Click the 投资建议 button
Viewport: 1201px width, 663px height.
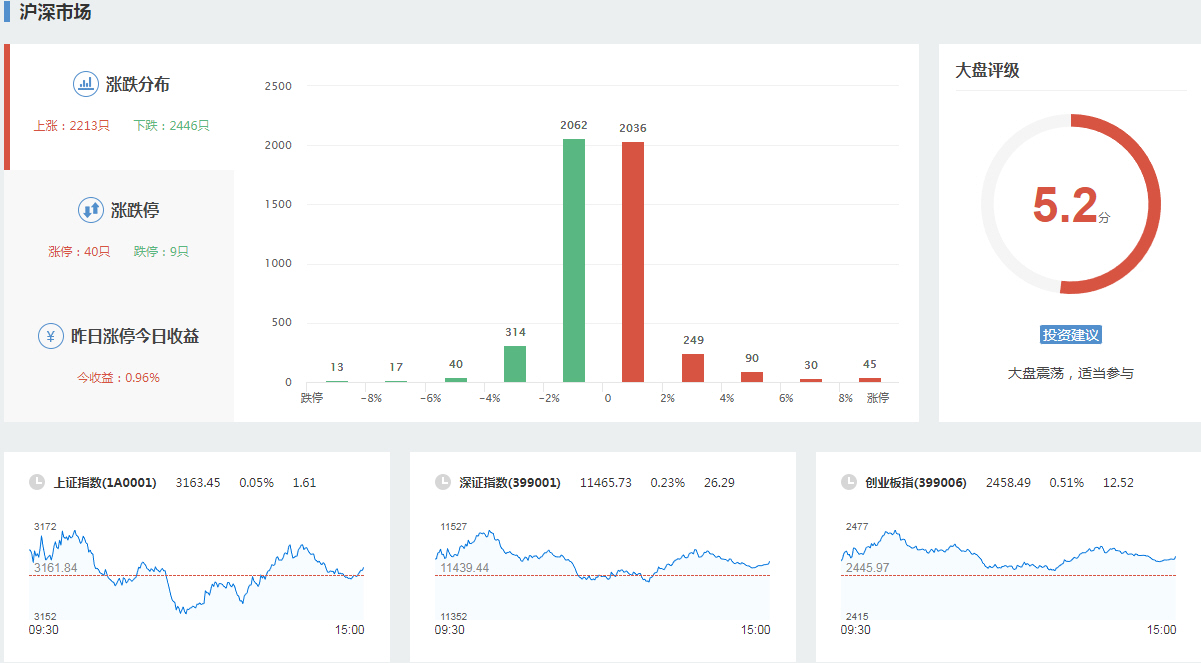1070,335
